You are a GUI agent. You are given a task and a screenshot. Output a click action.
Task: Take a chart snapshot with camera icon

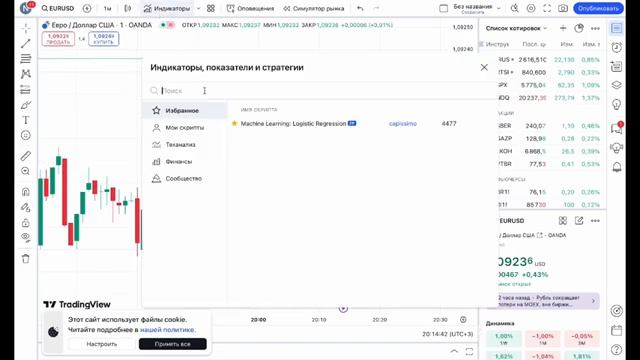click(563, 8)
